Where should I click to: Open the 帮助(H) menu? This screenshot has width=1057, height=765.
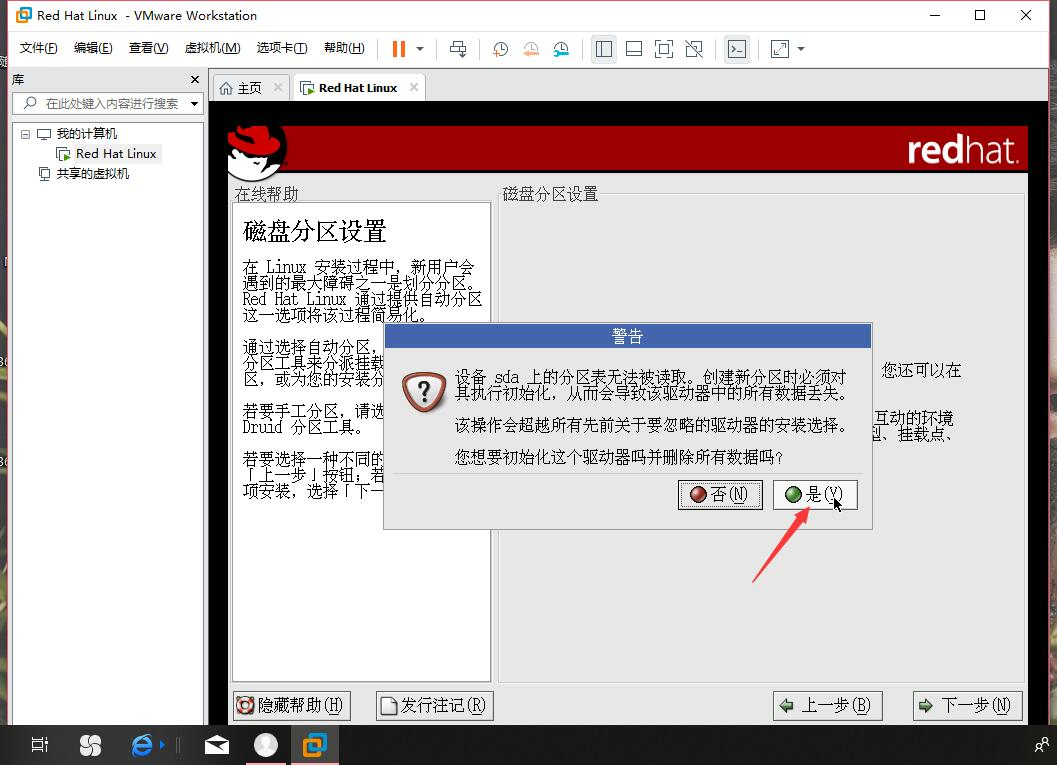coord(344,48)
